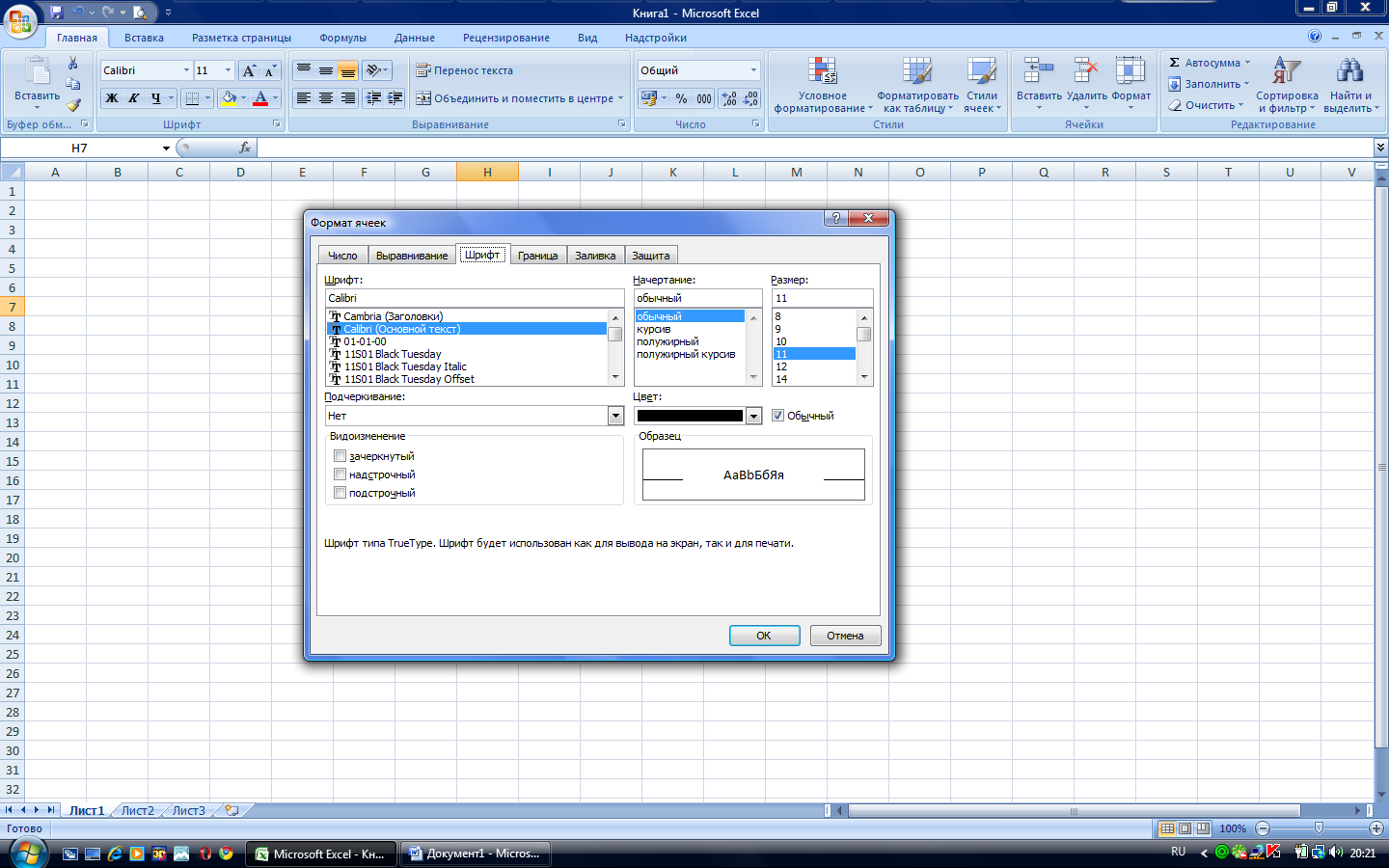This screenshot has width=1389, height=868.
Task: Switch to the Граница tab in dialog
Action: (537, 256)
